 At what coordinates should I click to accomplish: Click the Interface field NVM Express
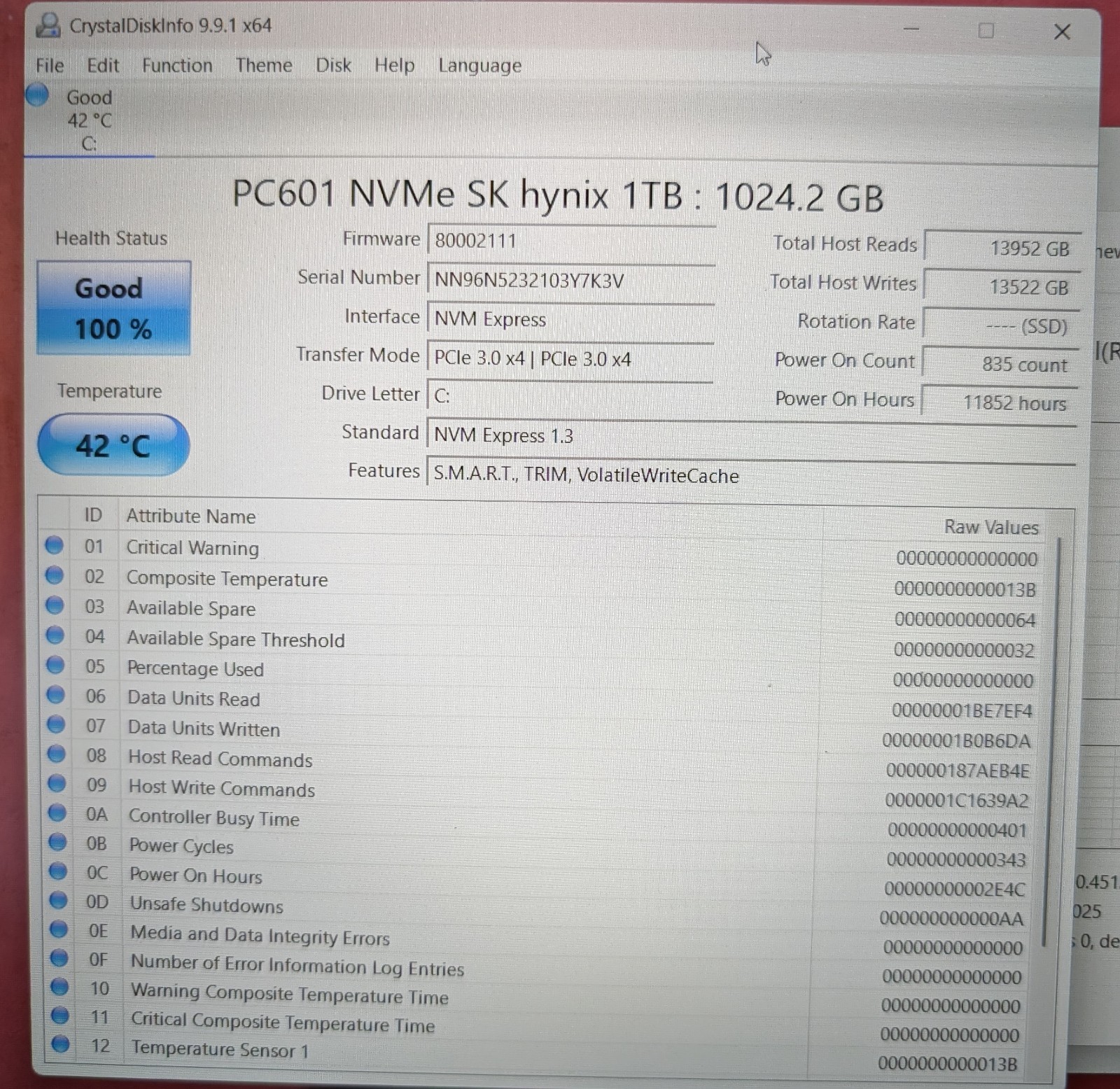pyautogui.click(x=570, y=319)
